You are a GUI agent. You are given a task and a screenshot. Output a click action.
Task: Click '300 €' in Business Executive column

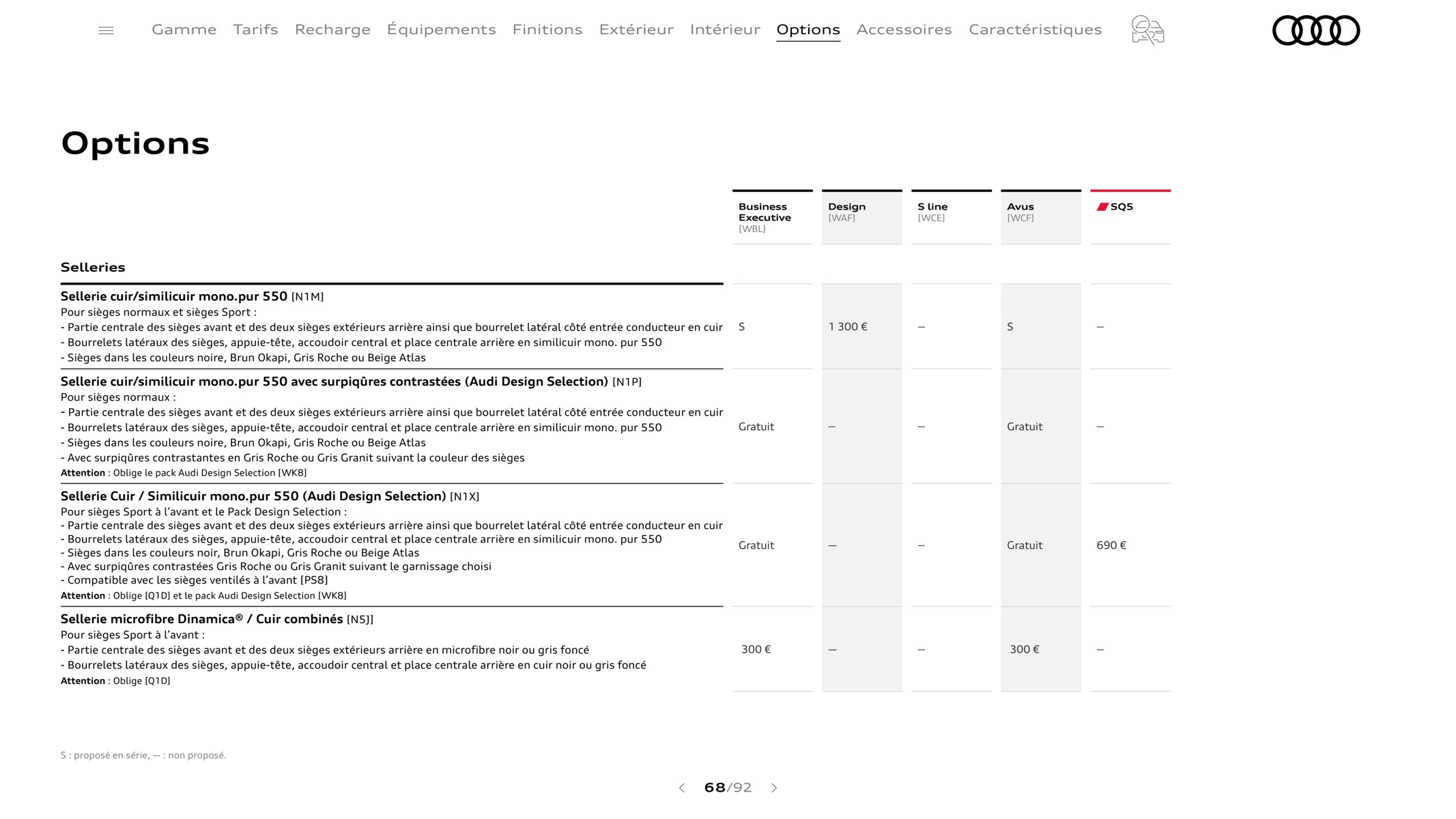point(756,649)
